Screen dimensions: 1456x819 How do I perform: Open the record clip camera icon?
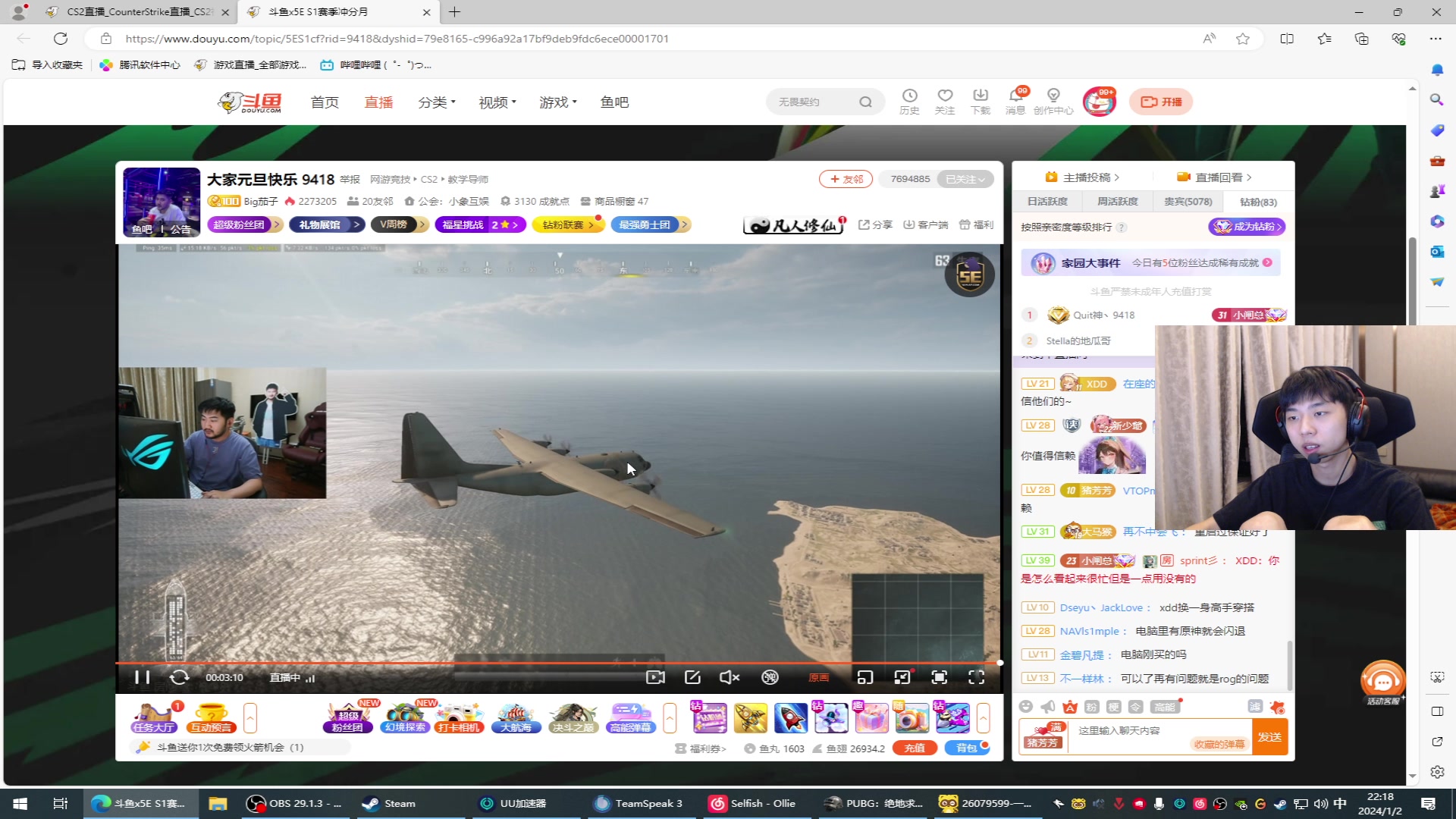pos(655,677)
